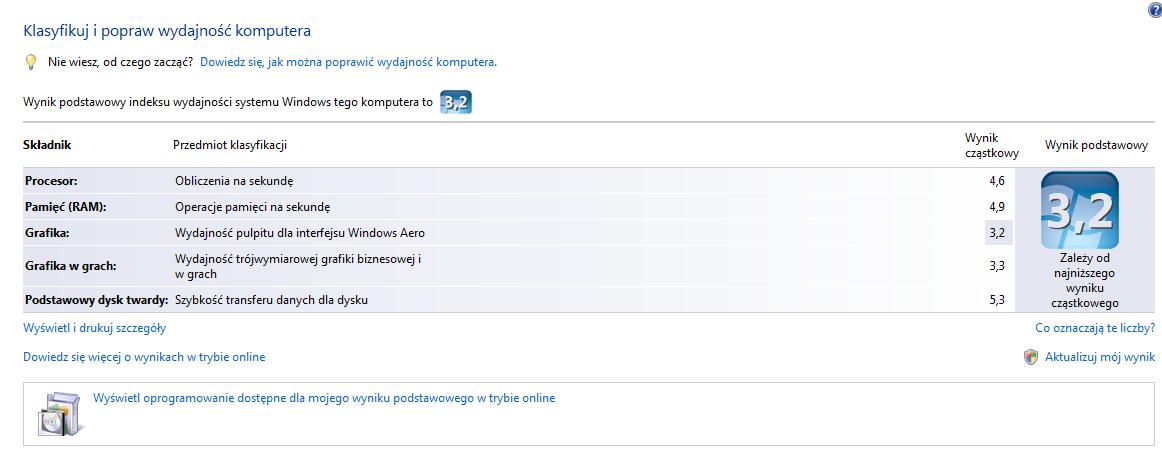Click the Grafika subscore 3,2 cell
Viewport: 1162px width, 454px height.
[x=997, y=233]
